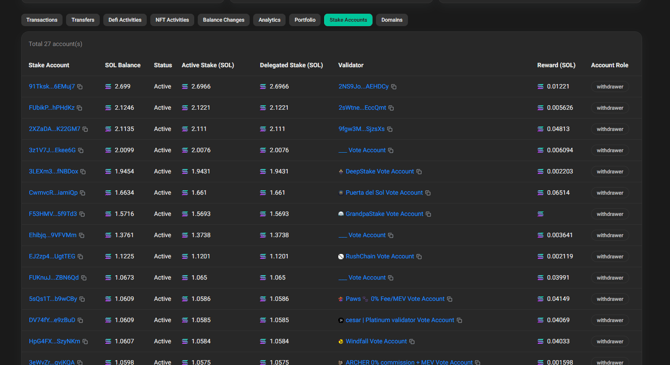Click the Delegated Stake (SOL) column header

pyautogui.click(x=291, y=65)
